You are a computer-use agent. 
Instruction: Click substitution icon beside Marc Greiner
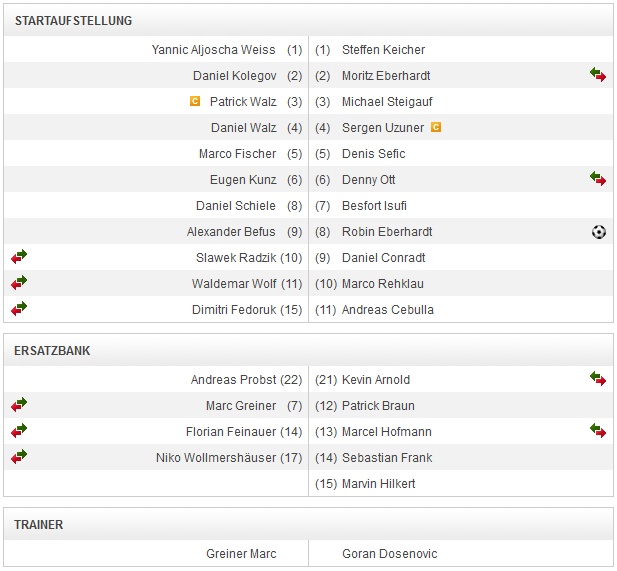click(19, 405)
